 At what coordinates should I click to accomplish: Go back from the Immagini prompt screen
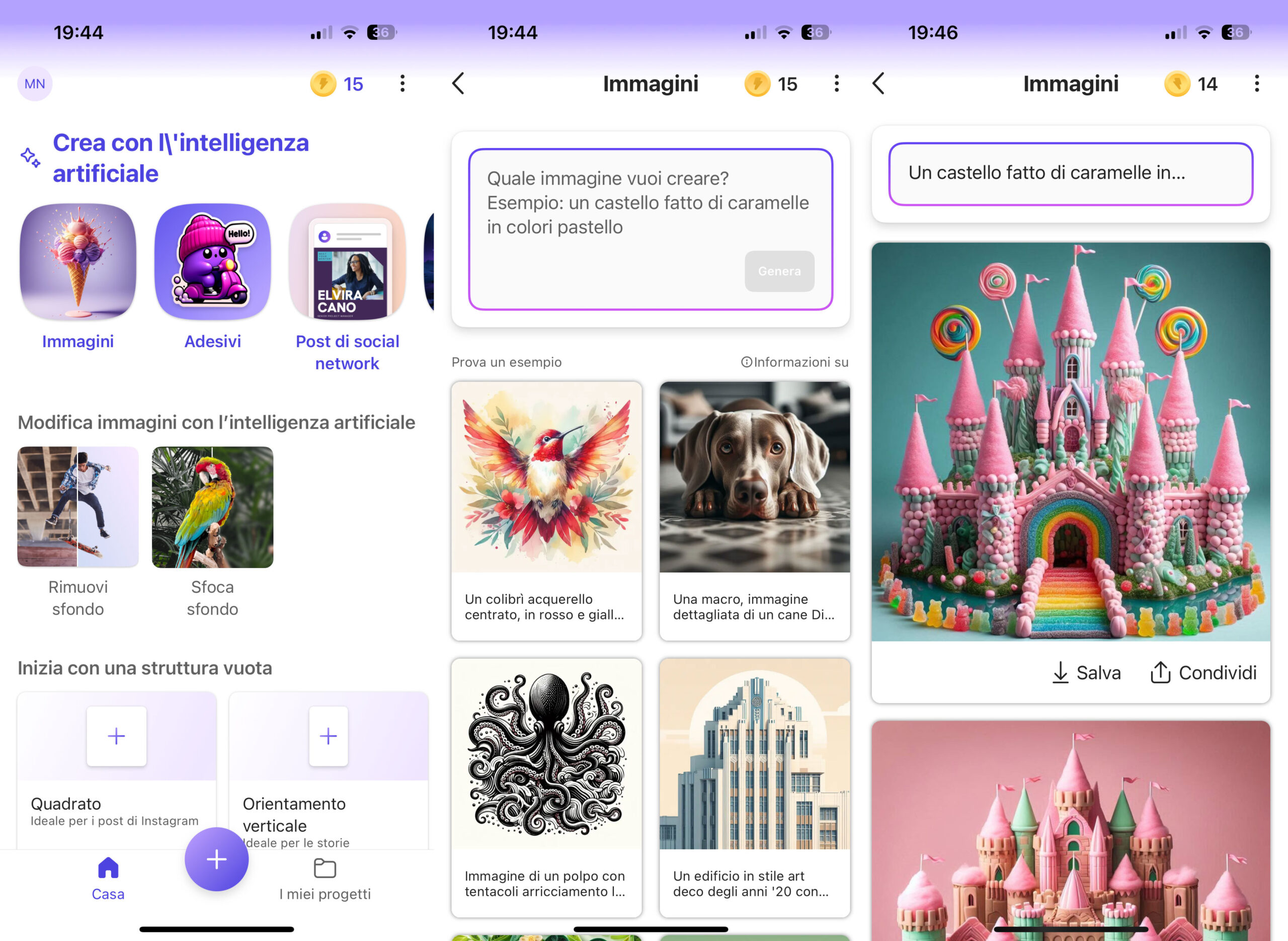[x=458, y=84]
